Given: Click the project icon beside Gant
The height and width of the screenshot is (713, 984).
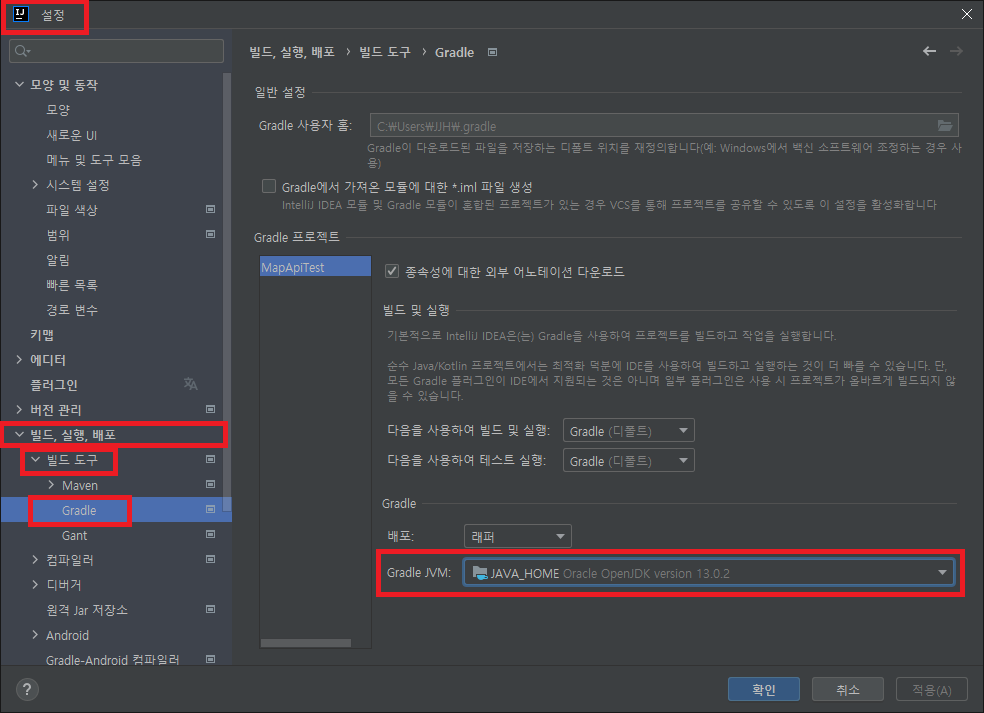Looking at the screenshot, I should coord(211,534).
